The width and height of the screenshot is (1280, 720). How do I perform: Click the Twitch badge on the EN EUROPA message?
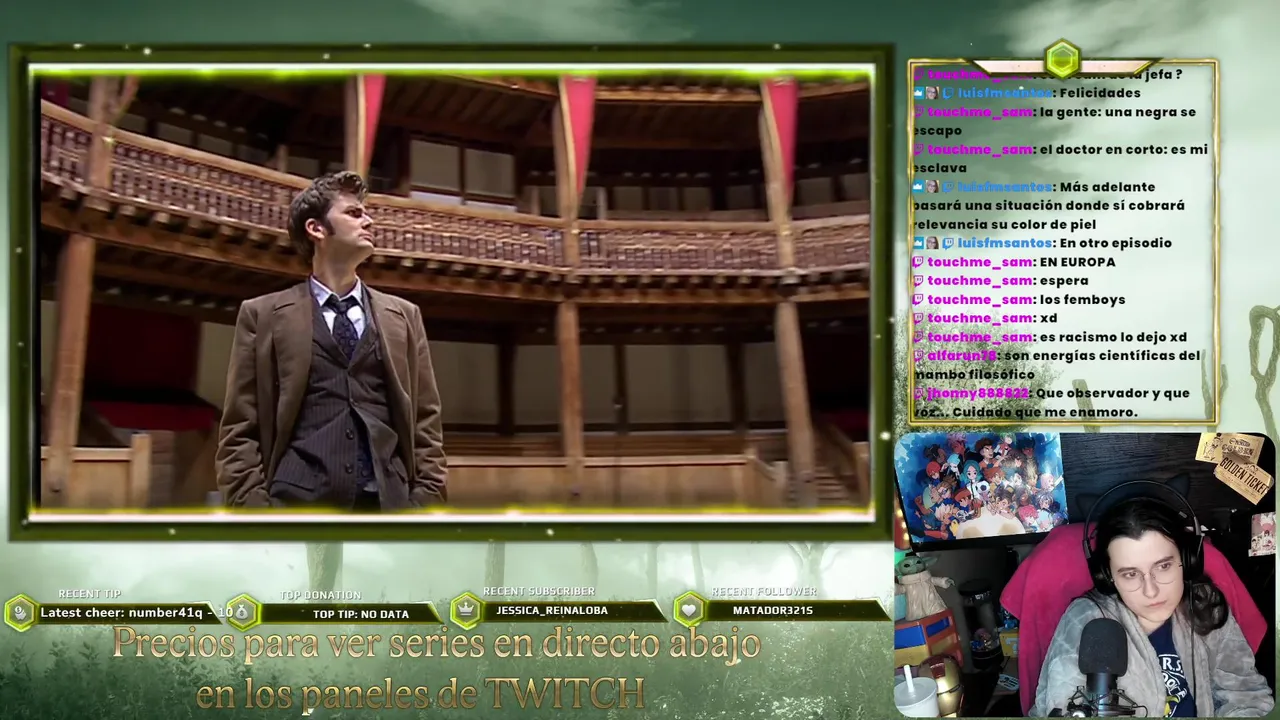[x=919, y=262]
